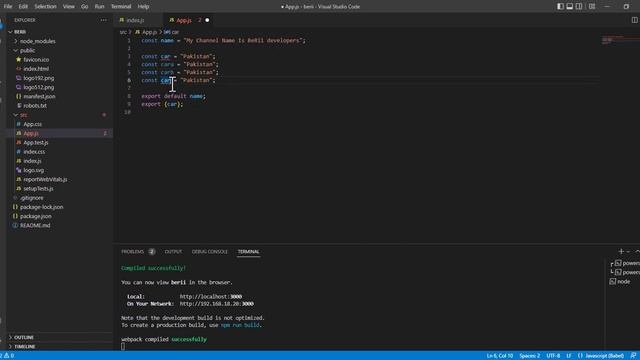Screen dimensions: 640x360
Task: Maximize terminal panel with caret icon
Action: click(x=637, y=251)
